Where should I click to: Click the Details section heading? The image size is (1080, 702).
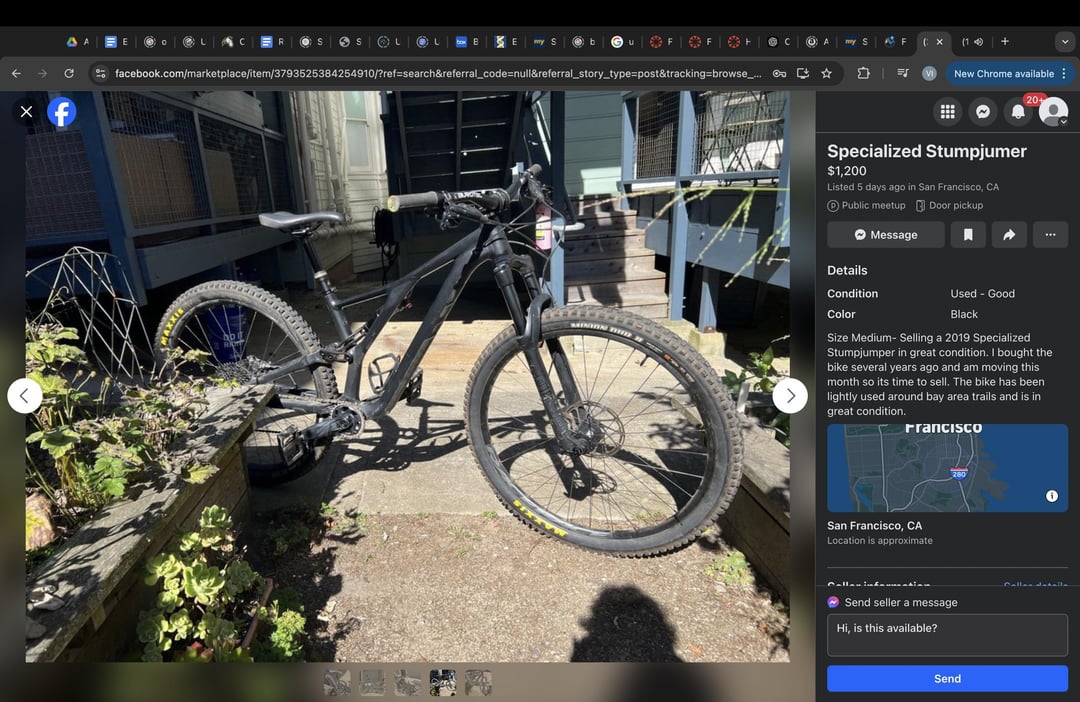(x=847, y=271)
